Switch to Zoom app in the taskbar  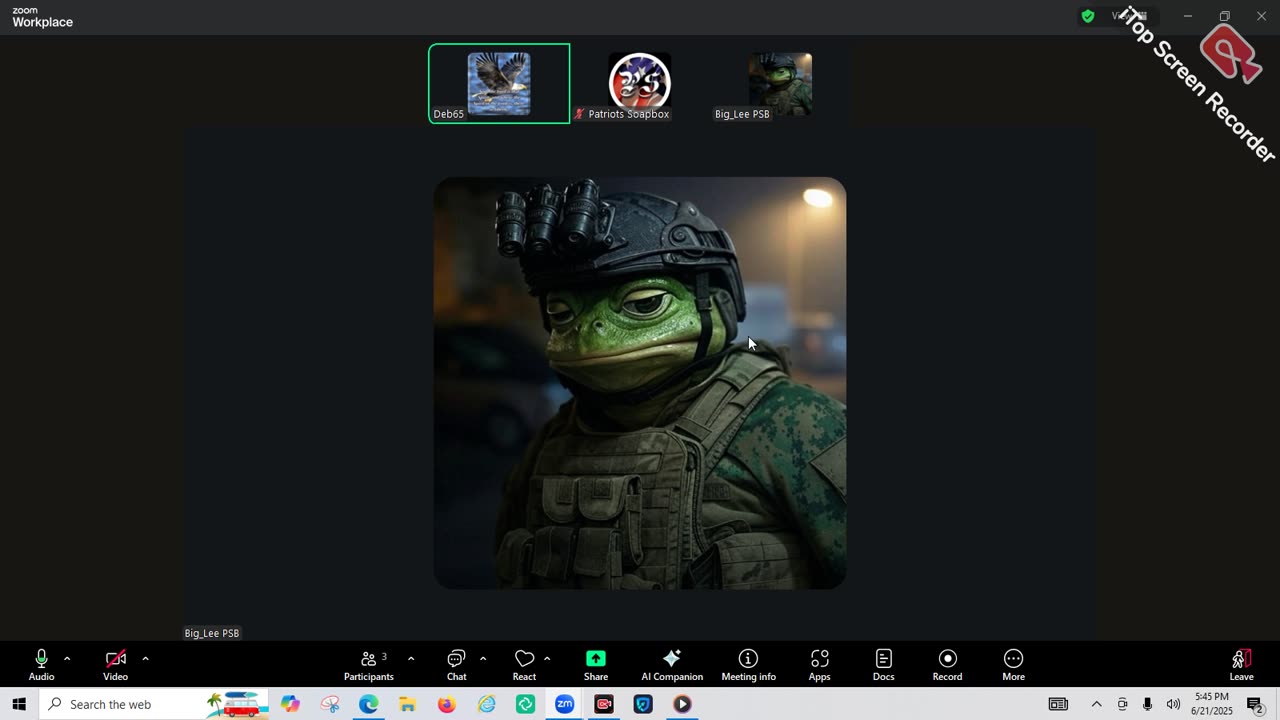pos(564,704)
